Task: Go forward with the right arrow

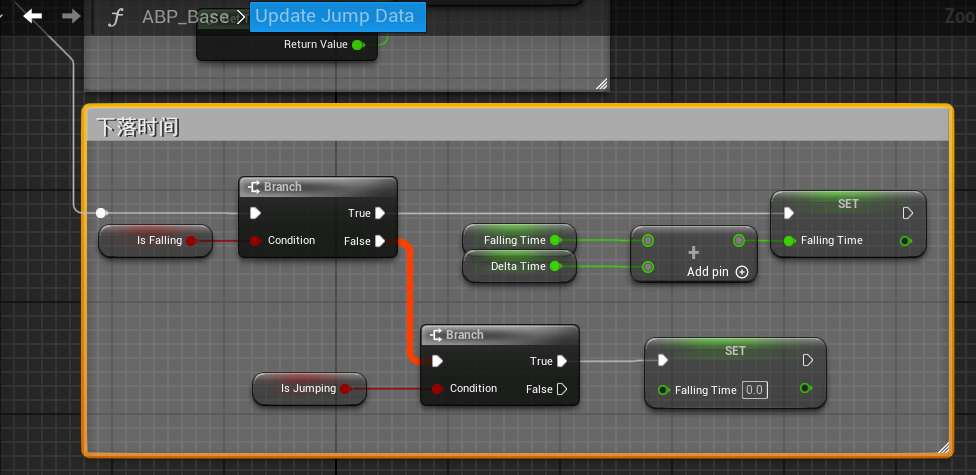Action: (72, 16)
